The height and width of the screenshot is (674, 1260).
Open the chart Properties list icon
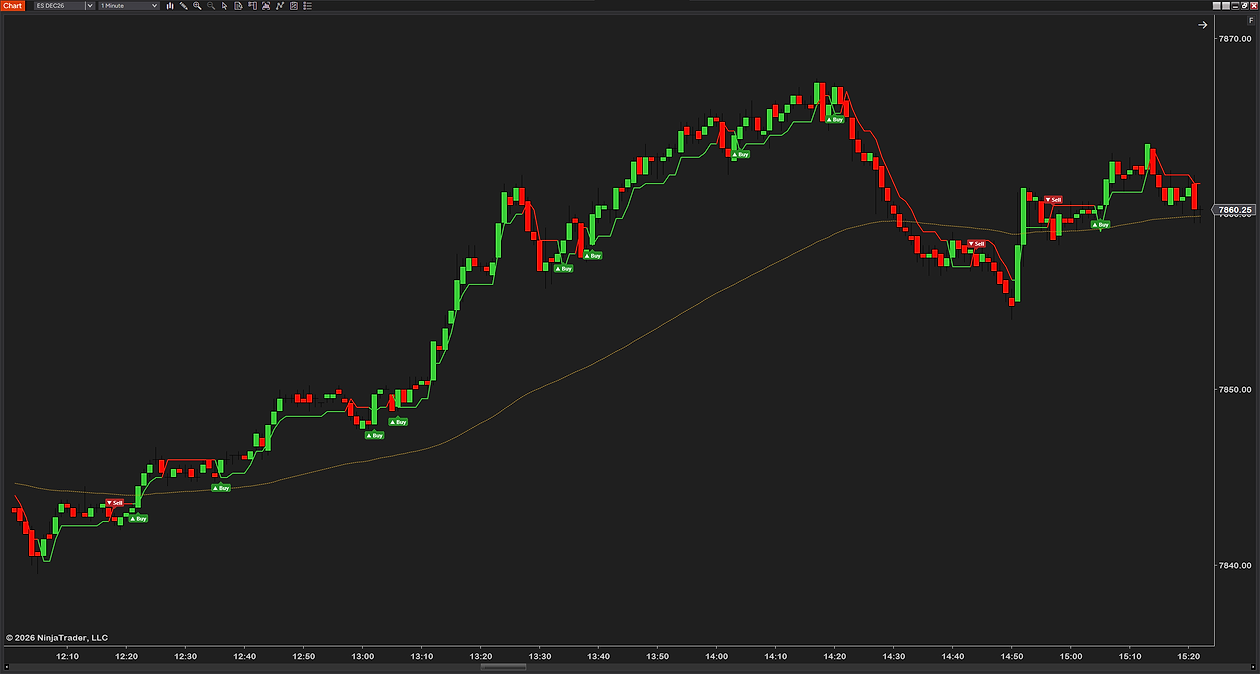click(x=307, y=5)
